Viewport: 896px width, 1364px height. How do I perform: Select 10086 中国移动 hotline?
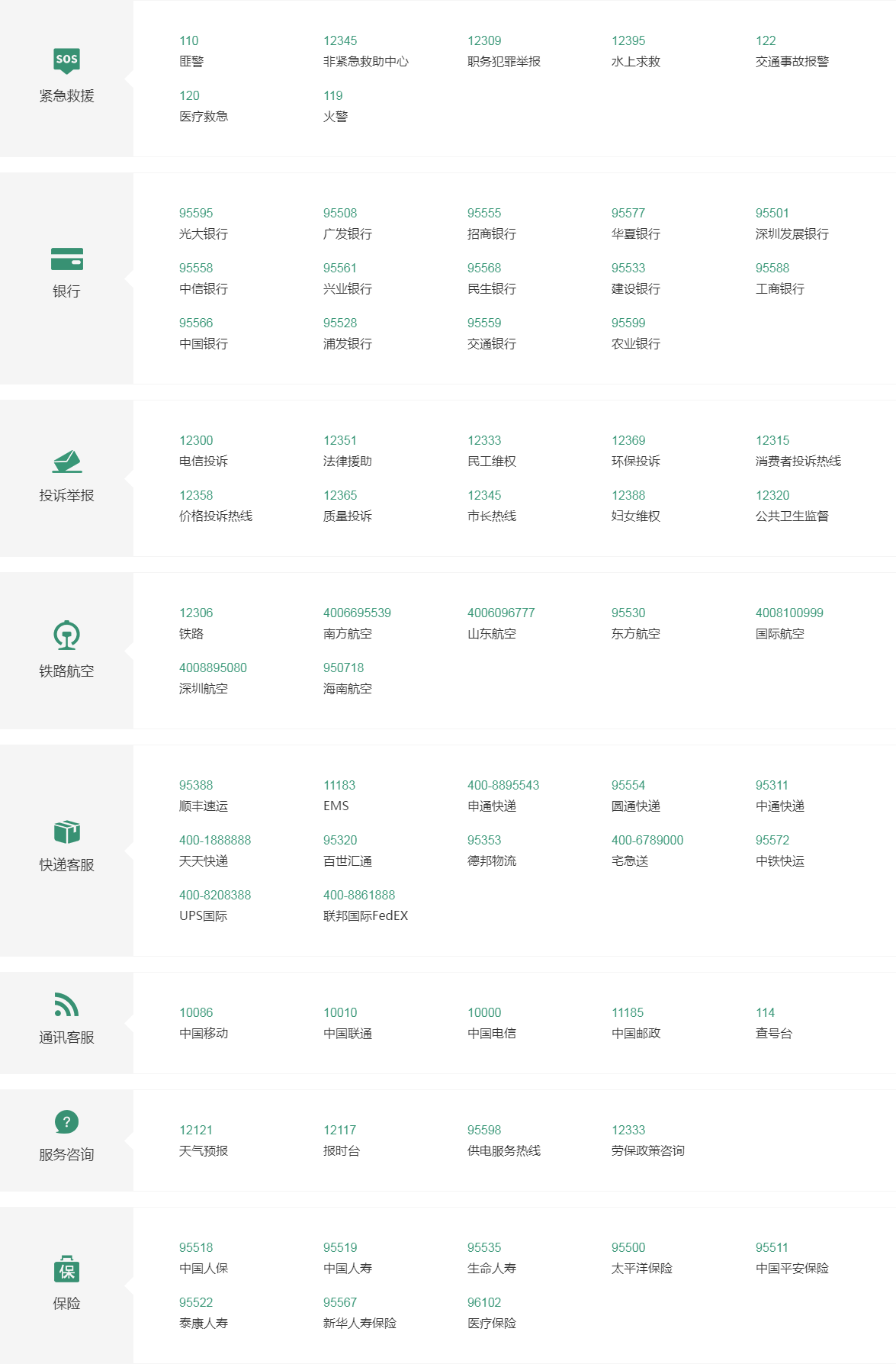(x=196, y=1013)
